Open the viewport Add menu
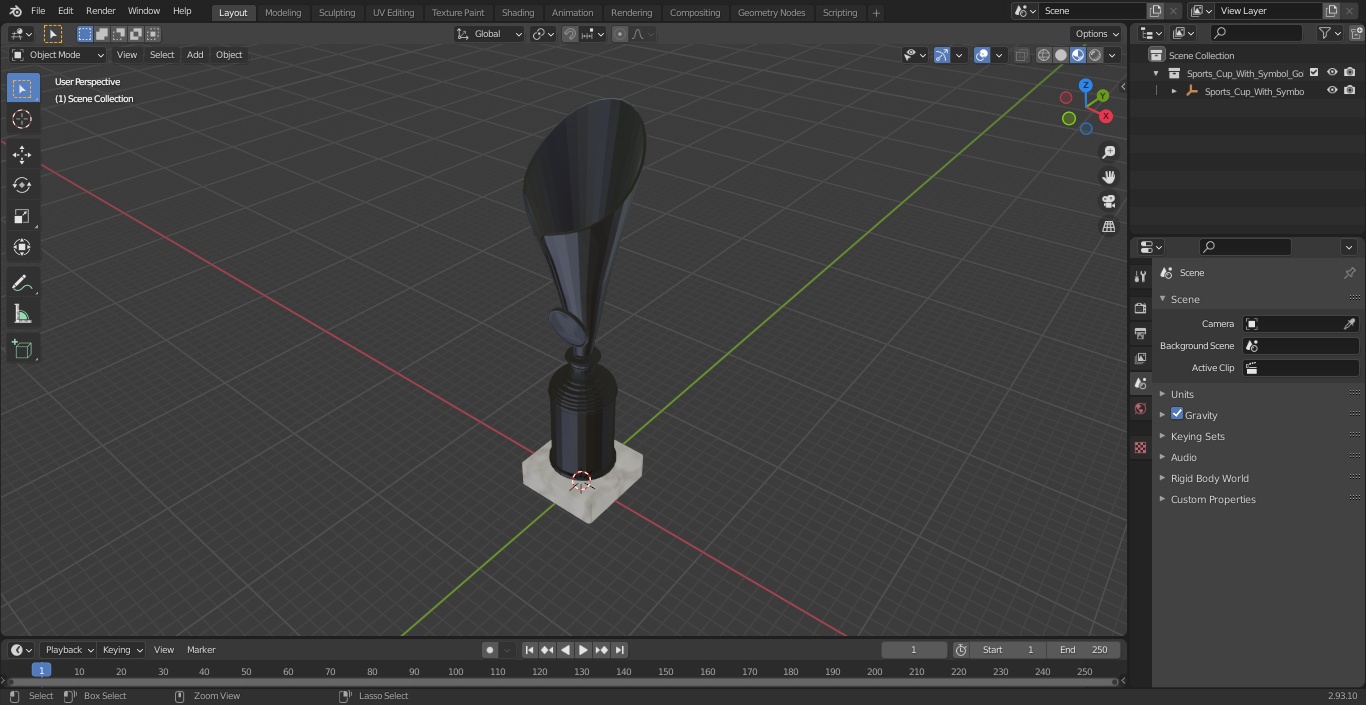 tap(195, 55)
